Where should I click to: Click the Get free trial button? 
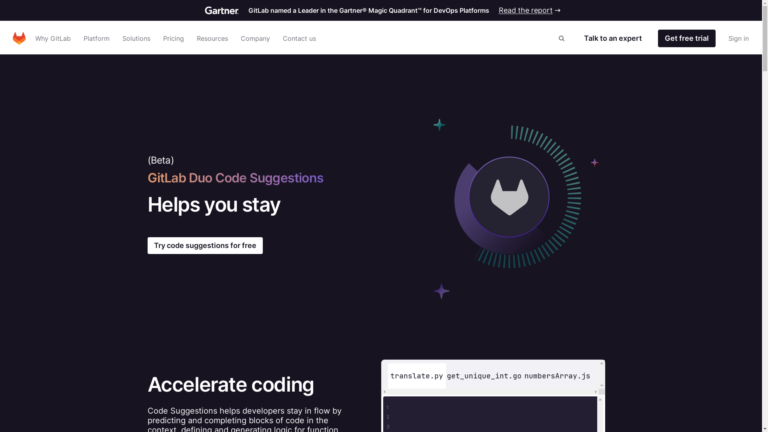[x=686, y=38]
